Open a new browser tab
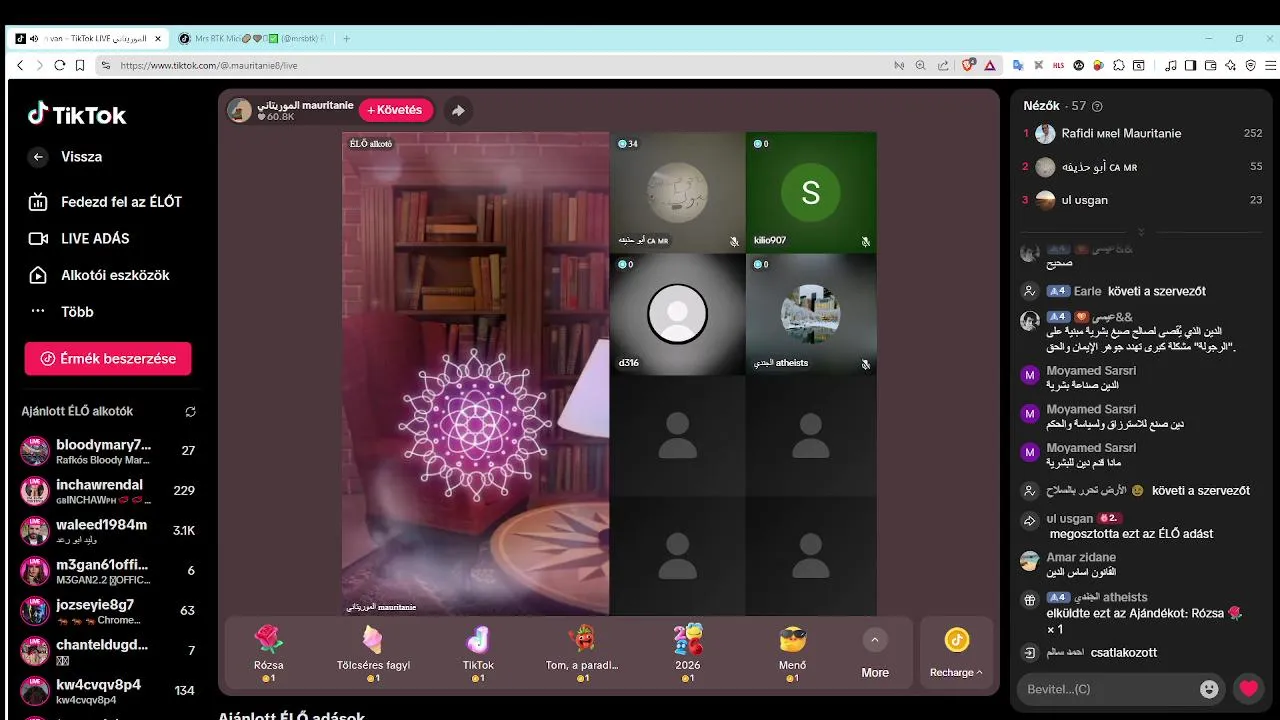This screenshot has width=1280, height=720. coord(346,38)
